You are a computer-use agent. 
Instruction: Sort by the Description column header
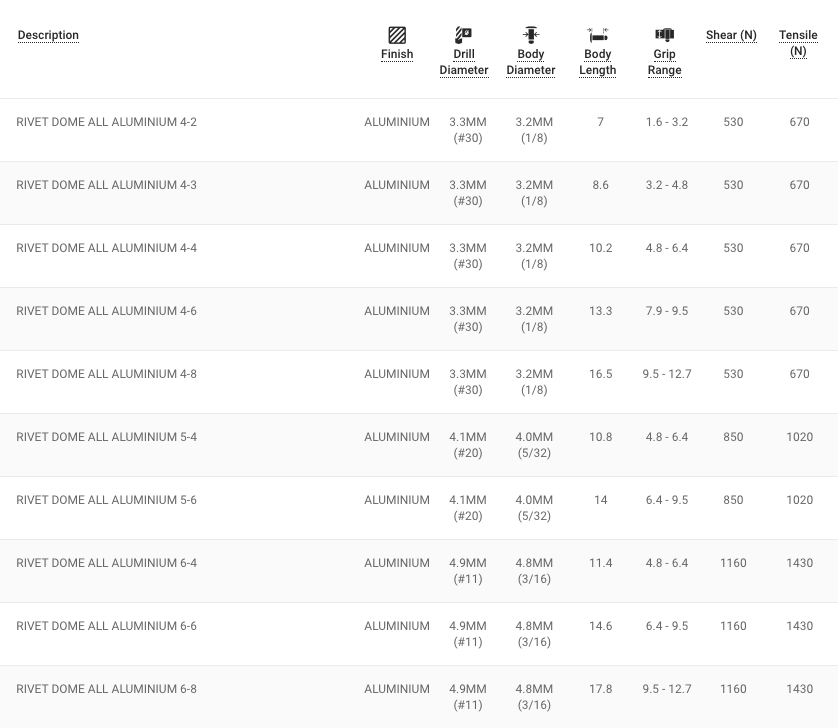click(48, 35)
